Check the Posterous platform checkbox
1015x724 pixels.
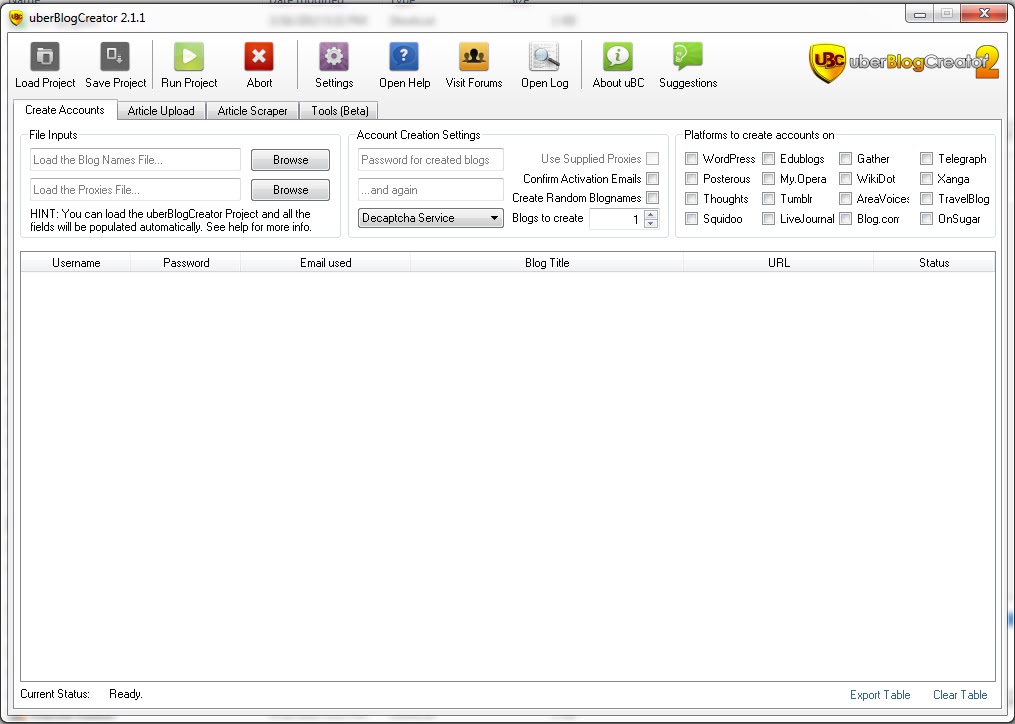point(691,179)
